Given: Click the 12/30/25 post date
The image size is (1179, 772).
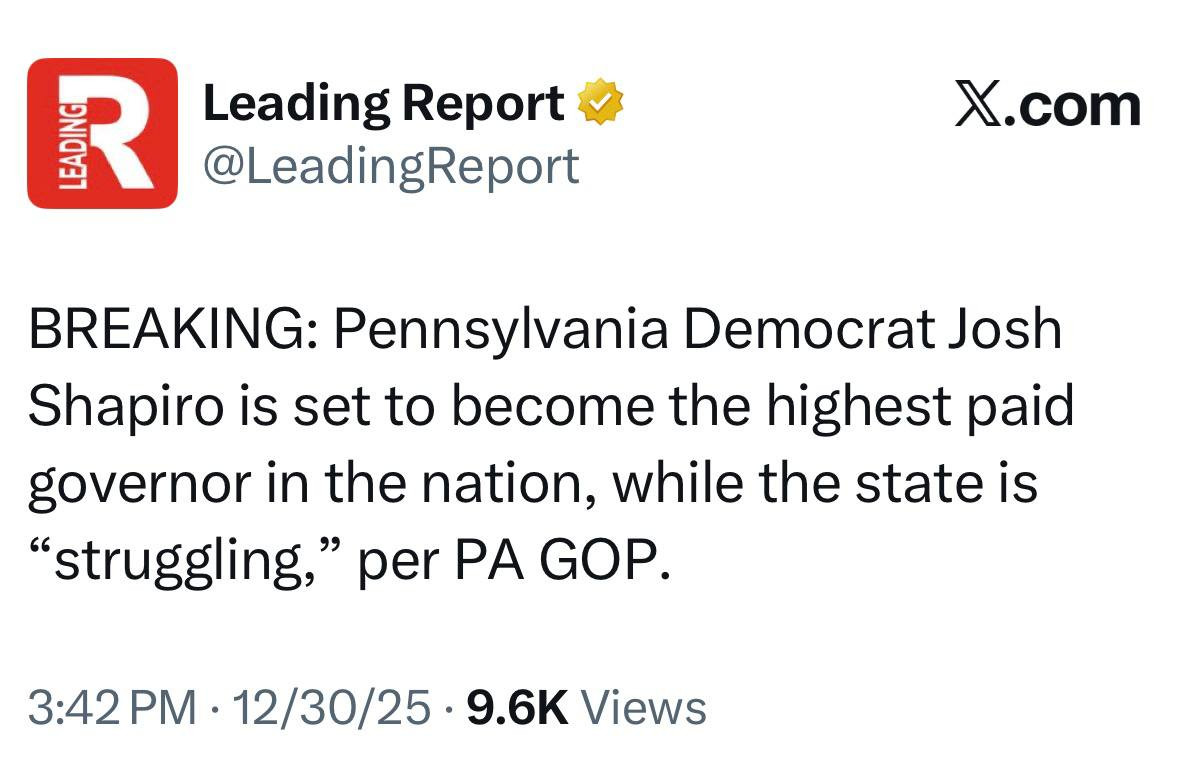Looking at the screenshot, I should (332, 708).
